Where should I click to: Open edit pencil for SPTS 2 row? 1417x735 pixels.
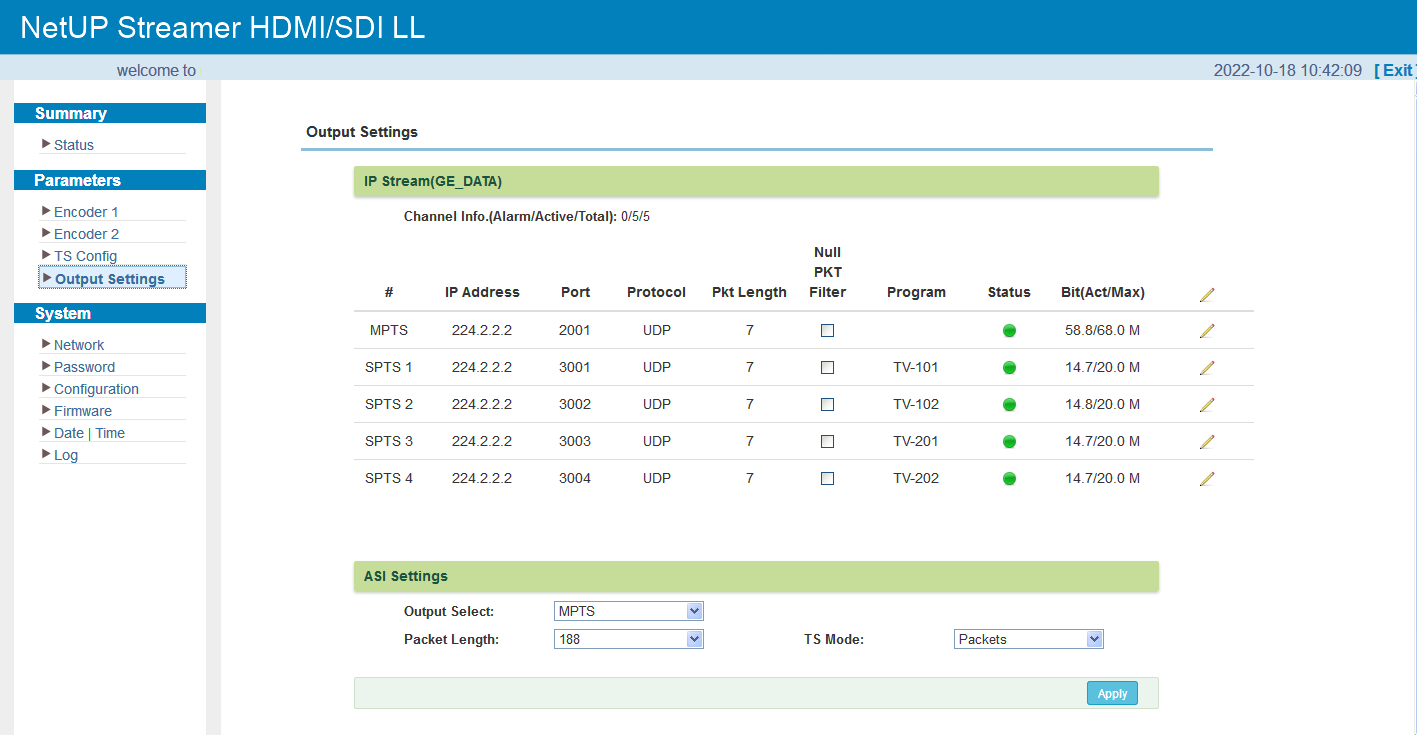click(1207, 405)
